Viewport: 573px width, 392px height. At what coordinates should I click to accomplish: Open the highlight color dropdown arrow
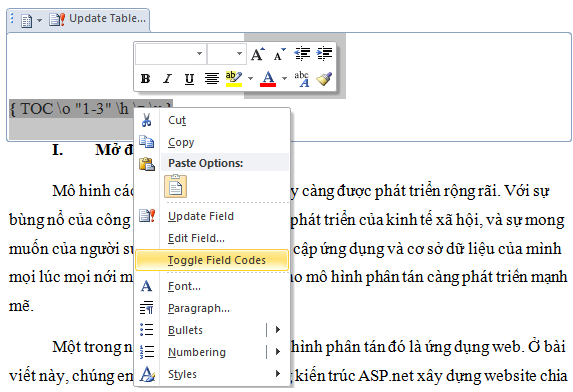tap(250, 78)
